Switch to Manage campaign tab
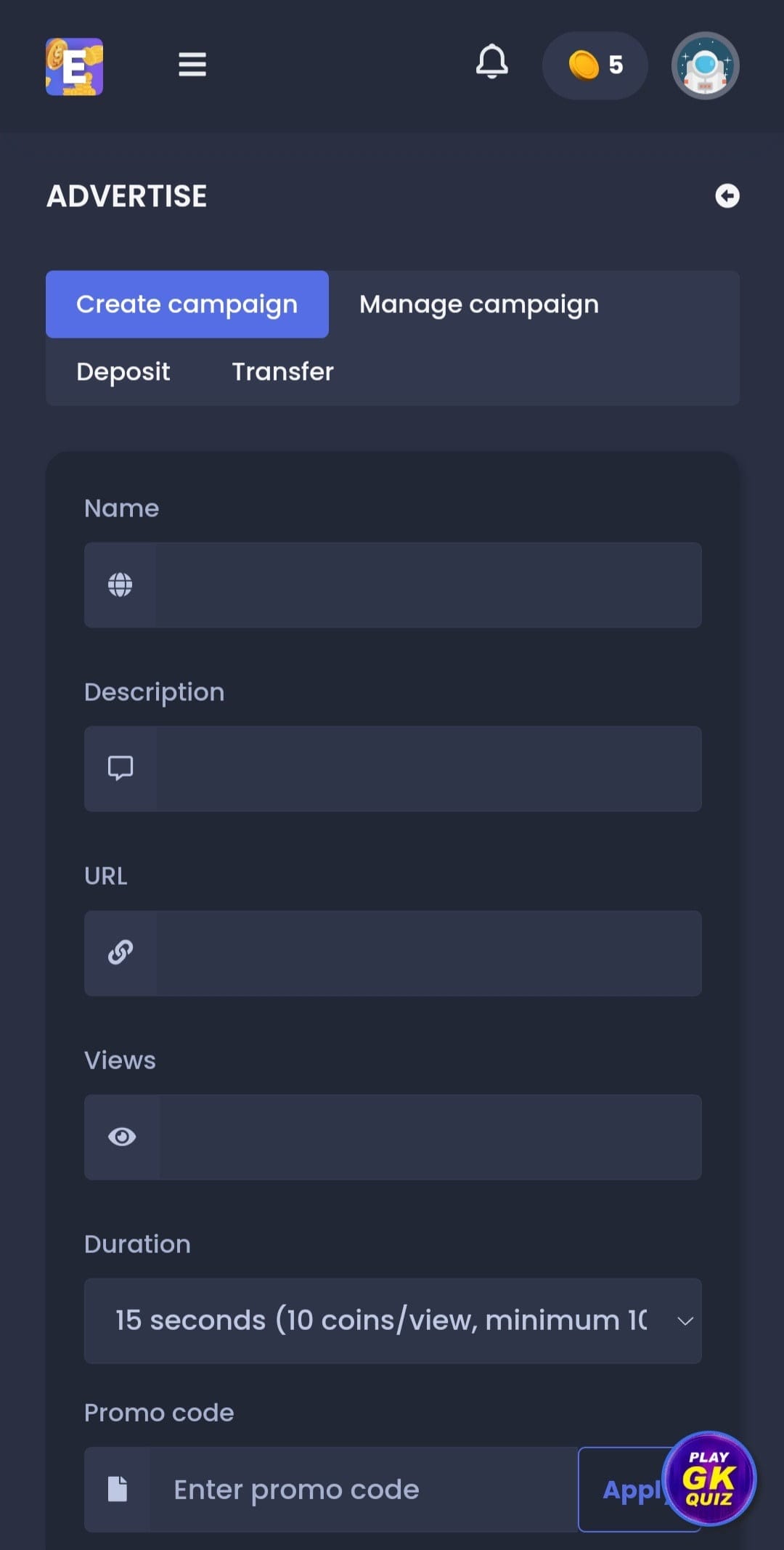The width and height of the screenshot is (784, 1550). (479, 304)
